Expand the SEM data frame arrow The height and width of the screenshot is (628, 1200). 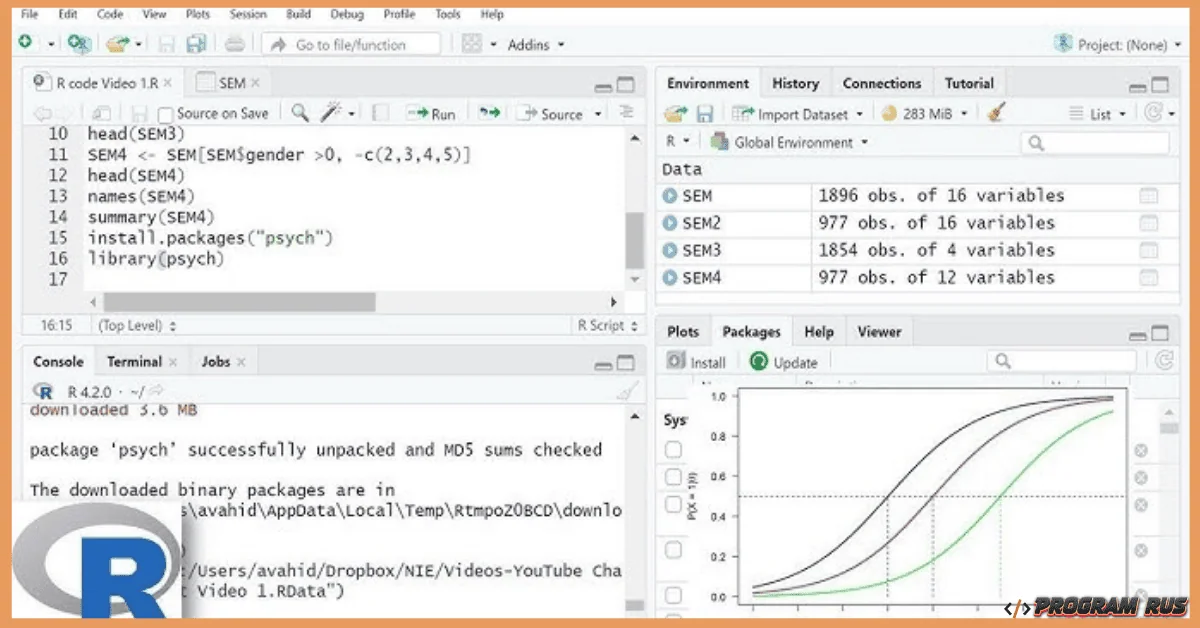(x=670, y=196)
